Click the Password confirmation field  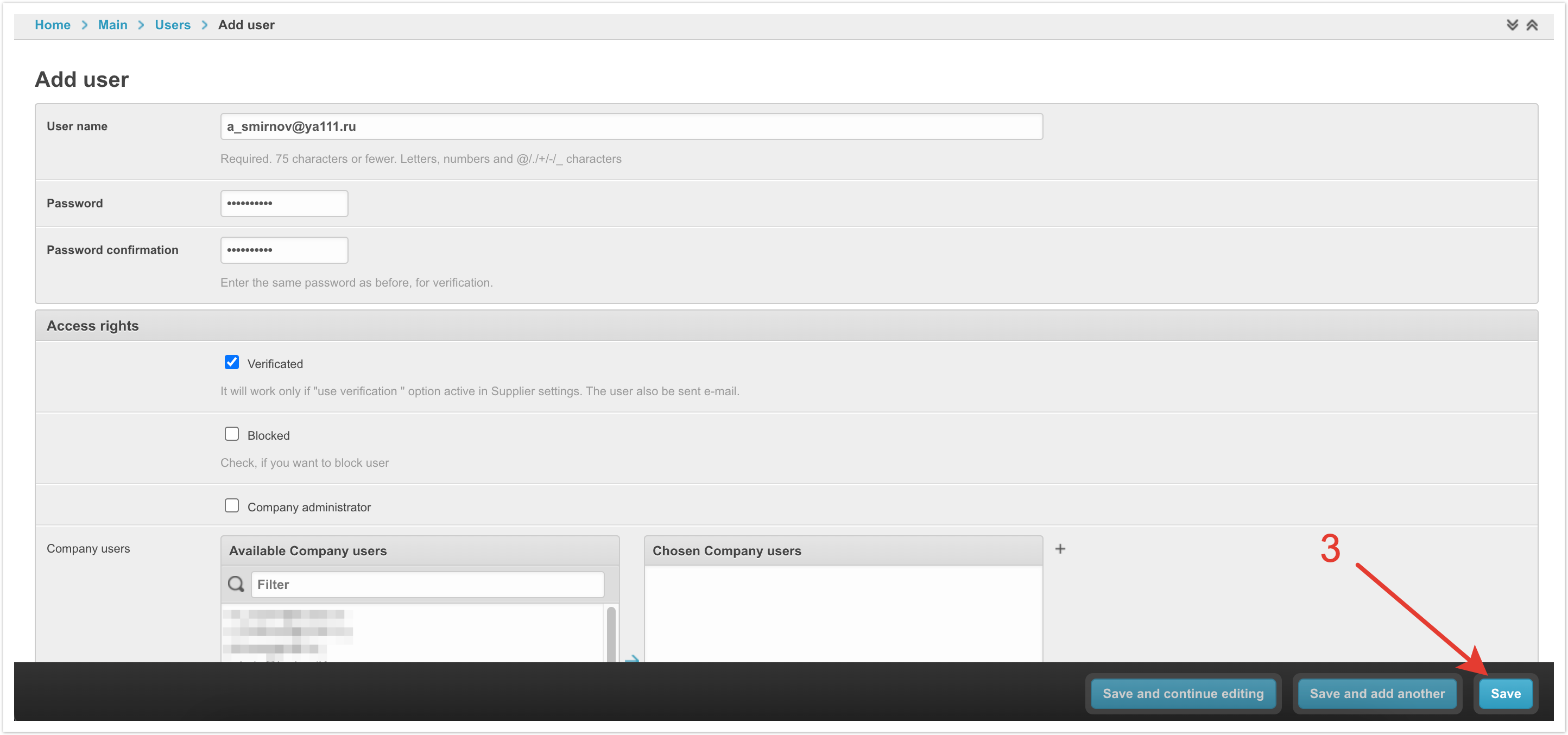click(283, 250)
